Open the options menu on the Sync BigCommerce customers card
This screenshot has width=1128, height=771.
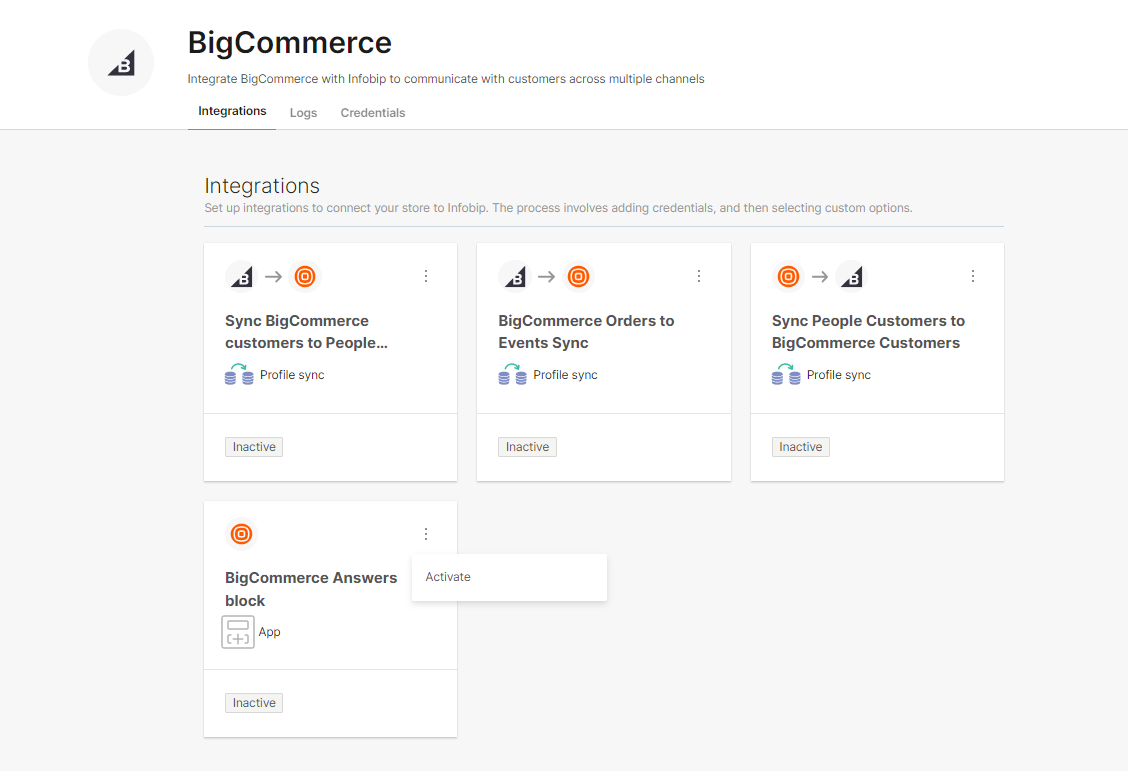pyautogui.click(x=426, y=276)
